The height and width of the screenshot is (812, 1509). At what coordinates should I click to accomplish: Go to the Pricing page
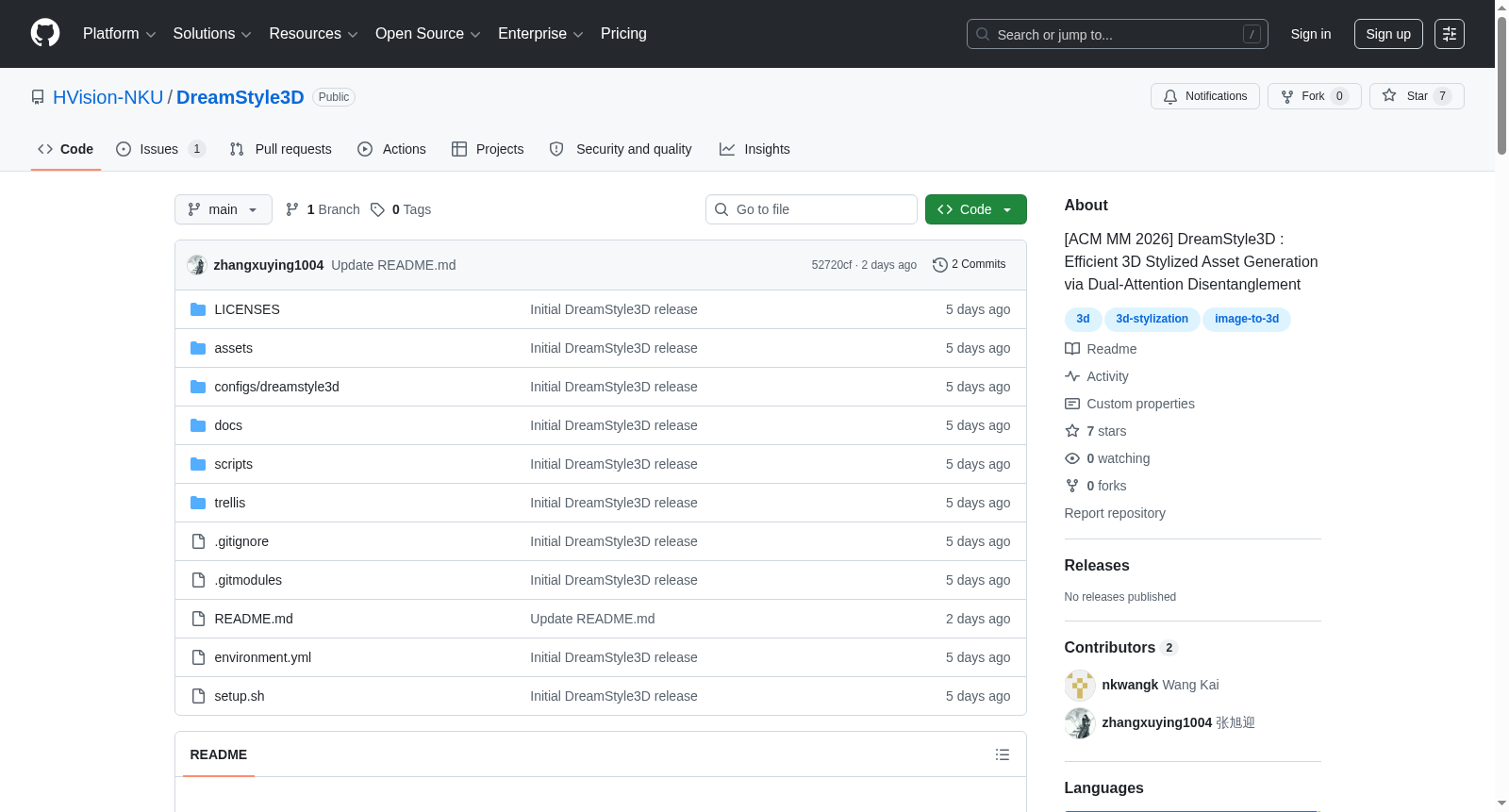[623, 34]
